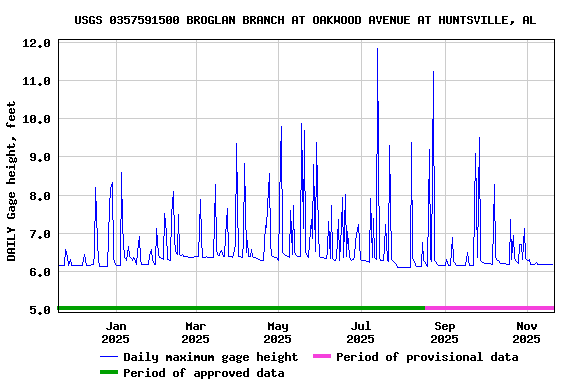Click the 11.2 ft peak before Sep 2025
The height and width of the screenshot is (384, 576).
[433, 72]
